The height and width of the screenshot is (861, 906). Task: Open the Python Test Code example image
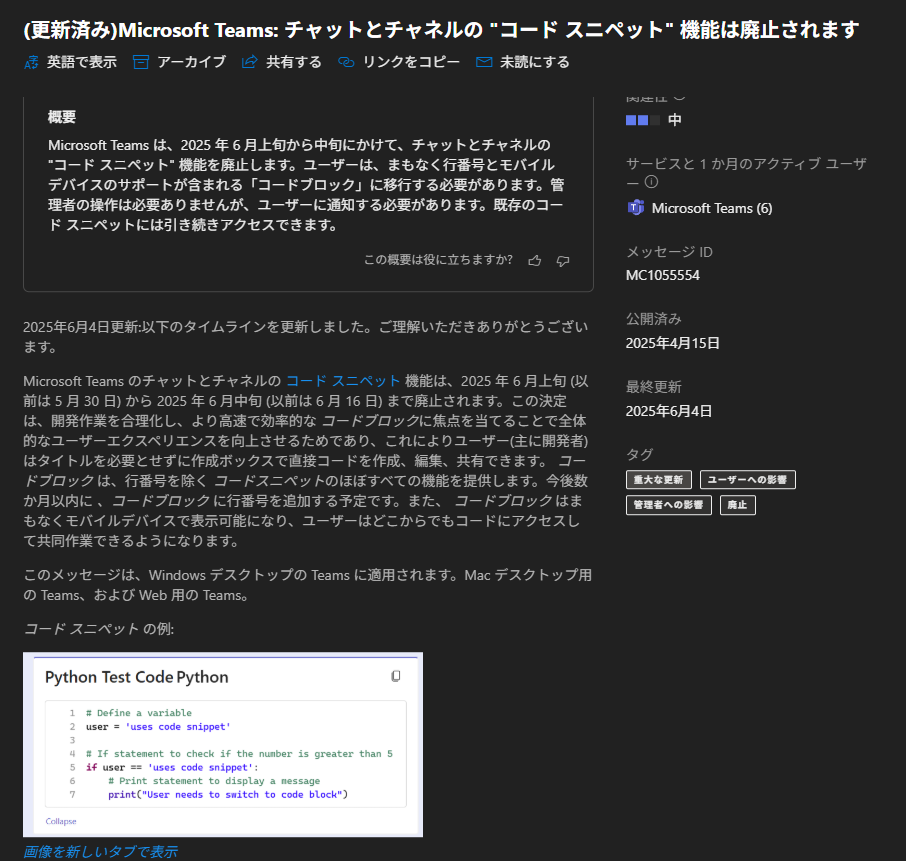click(x=223, y=744)
